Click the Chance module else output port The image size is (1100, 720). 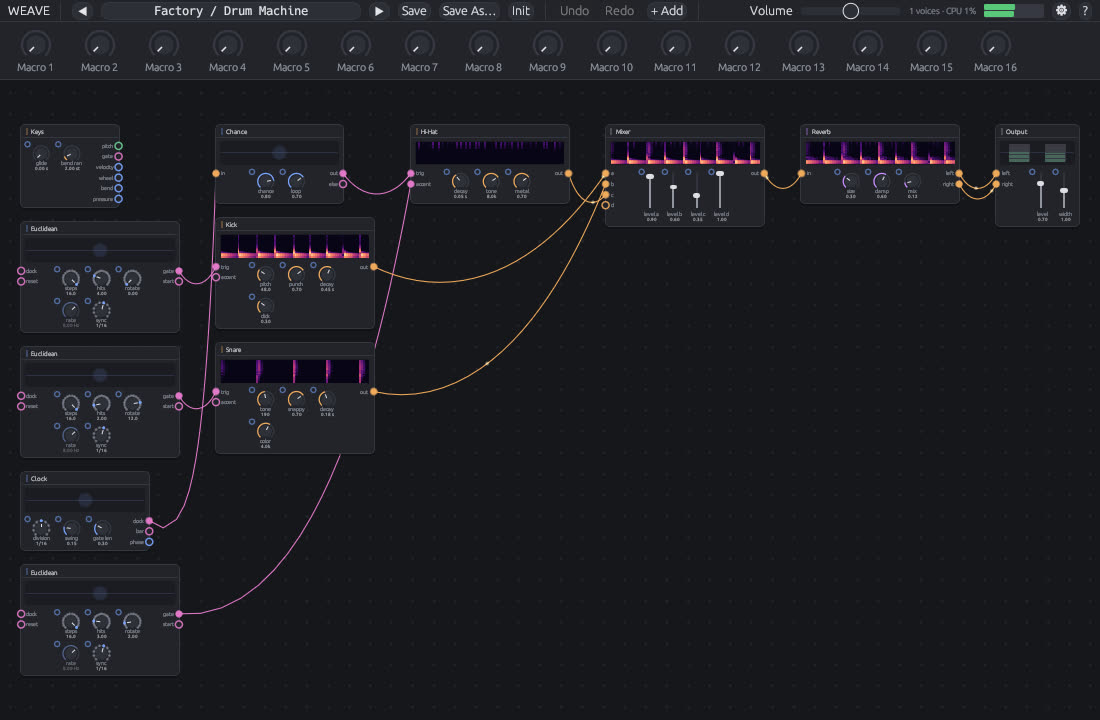click(343, 184)
